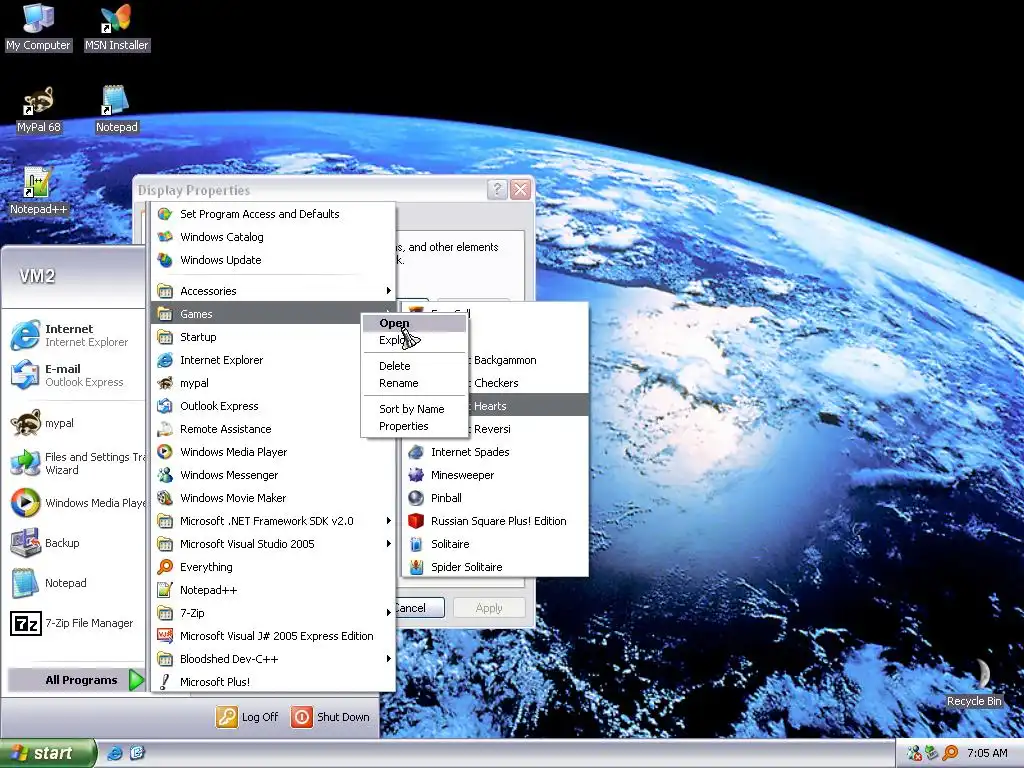Screen dimensions: 1024x768
Task: Launch 7-Zip File Manager
Action: pyautogui.click(x=74, y=623)
